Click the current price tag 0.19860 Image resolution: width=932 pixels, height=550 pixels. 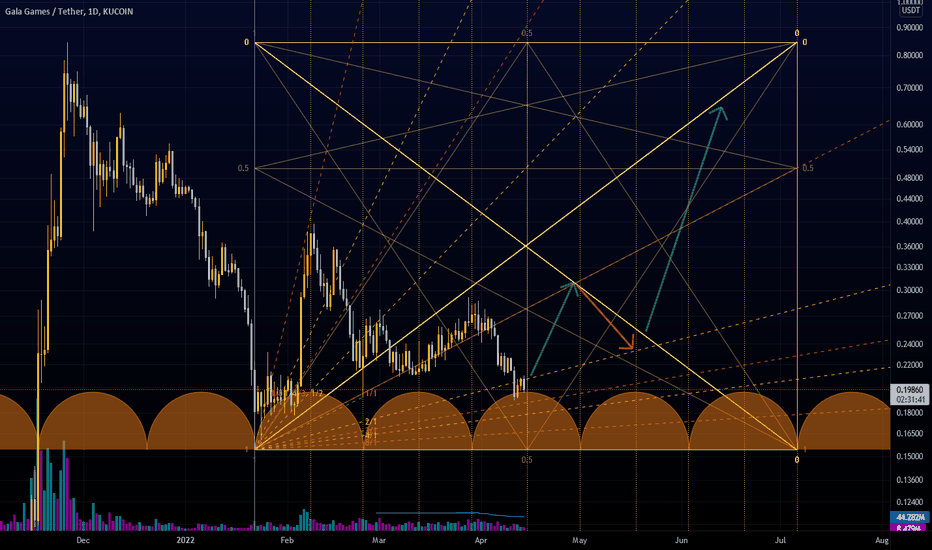click(909, 390)
